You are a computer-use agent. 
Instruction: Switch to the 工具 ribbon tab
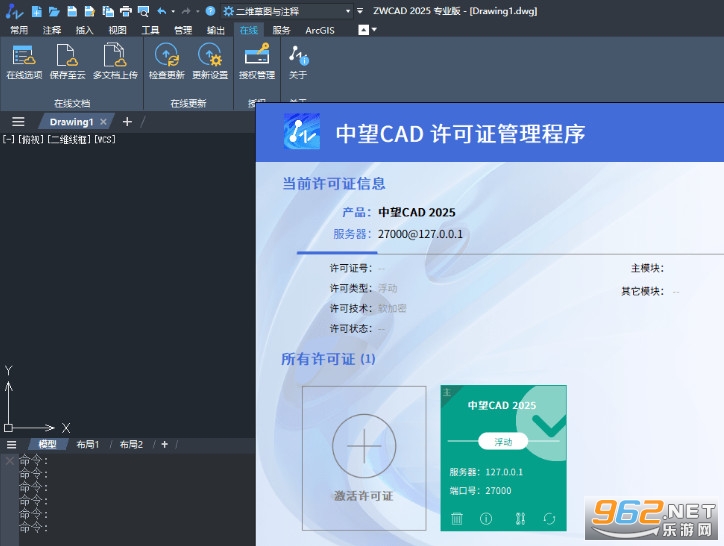[x=150, y=30]
